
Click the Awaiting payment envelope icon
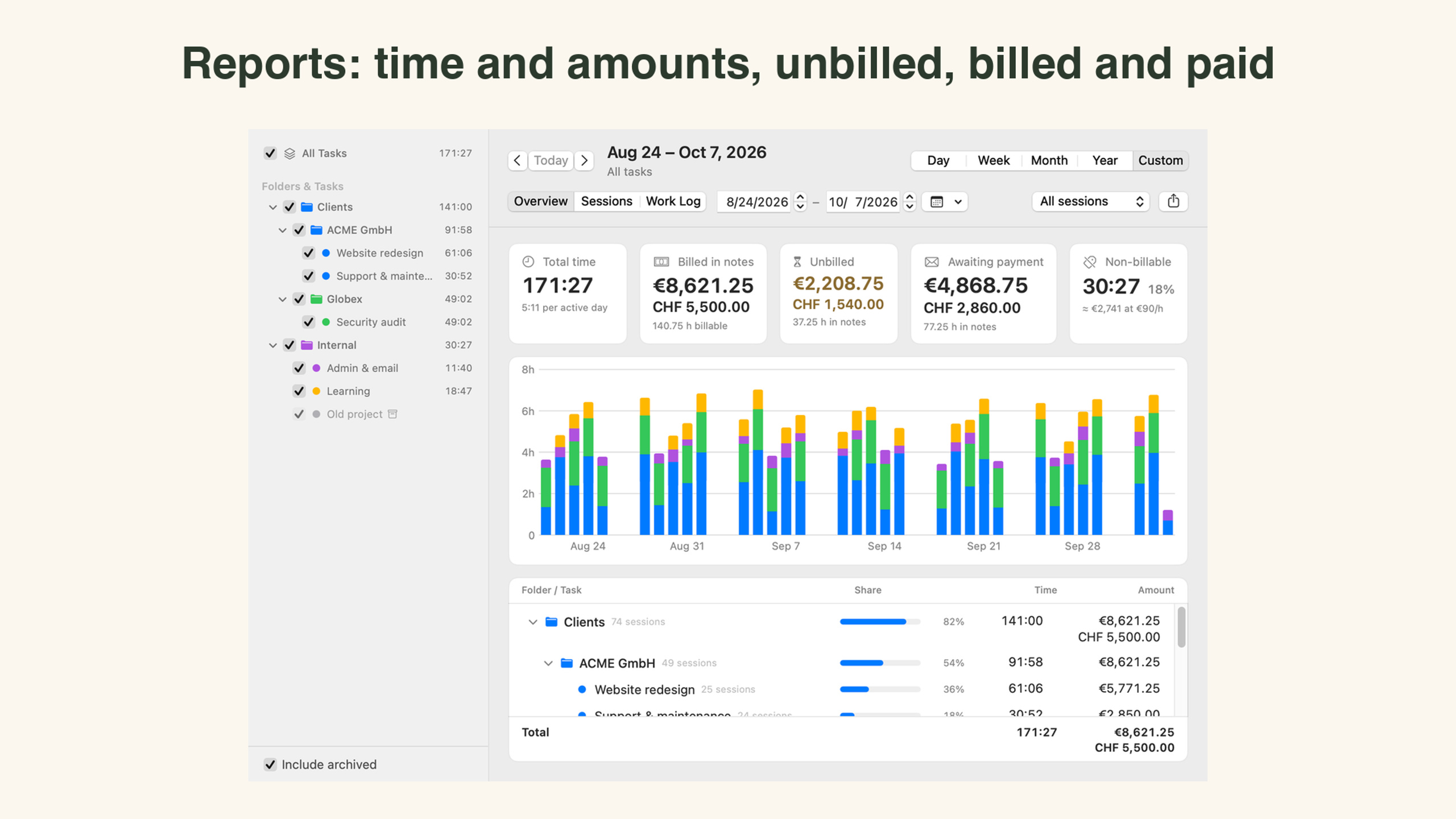932,262
